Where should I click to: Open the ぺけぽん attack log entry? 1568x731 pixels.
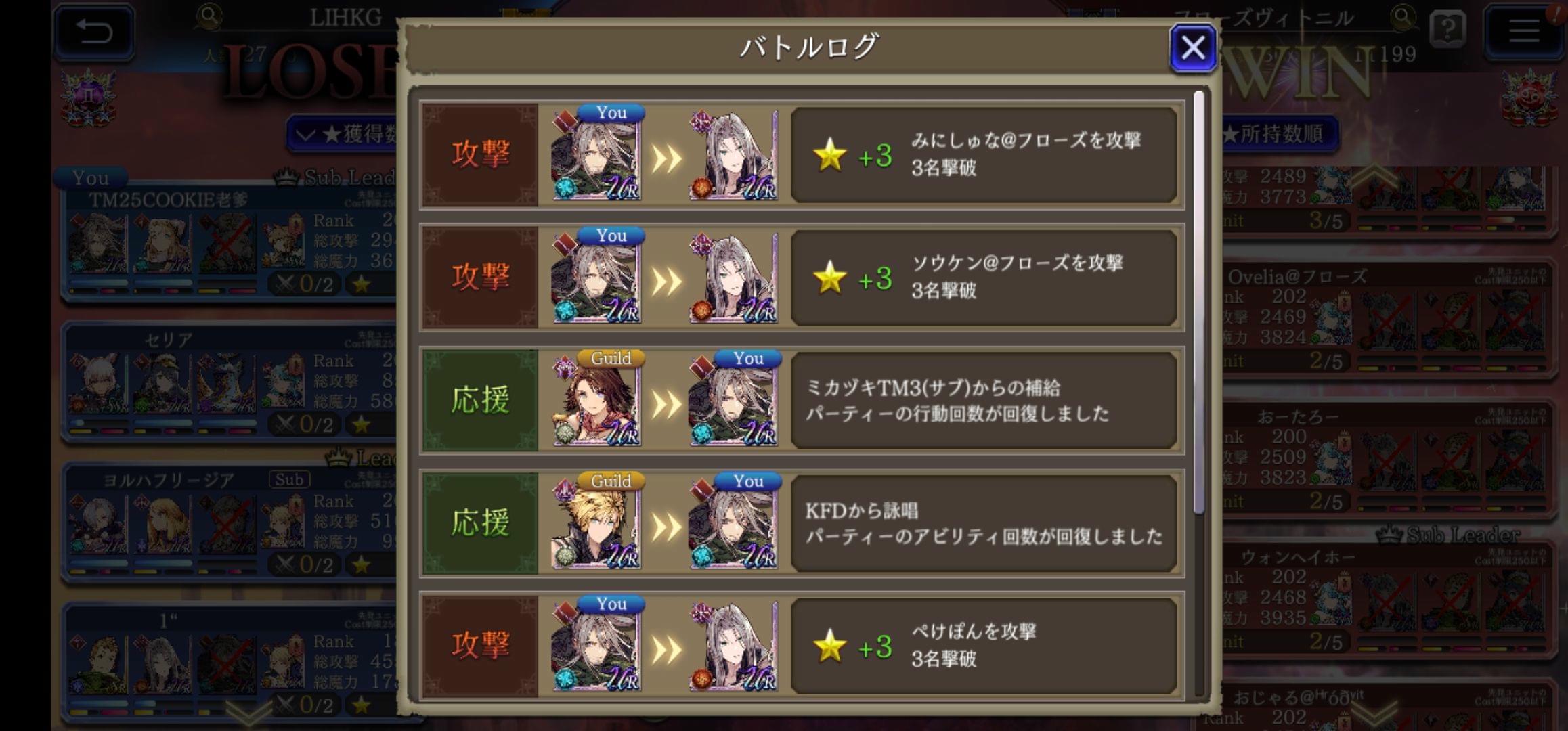coord(802,645)
